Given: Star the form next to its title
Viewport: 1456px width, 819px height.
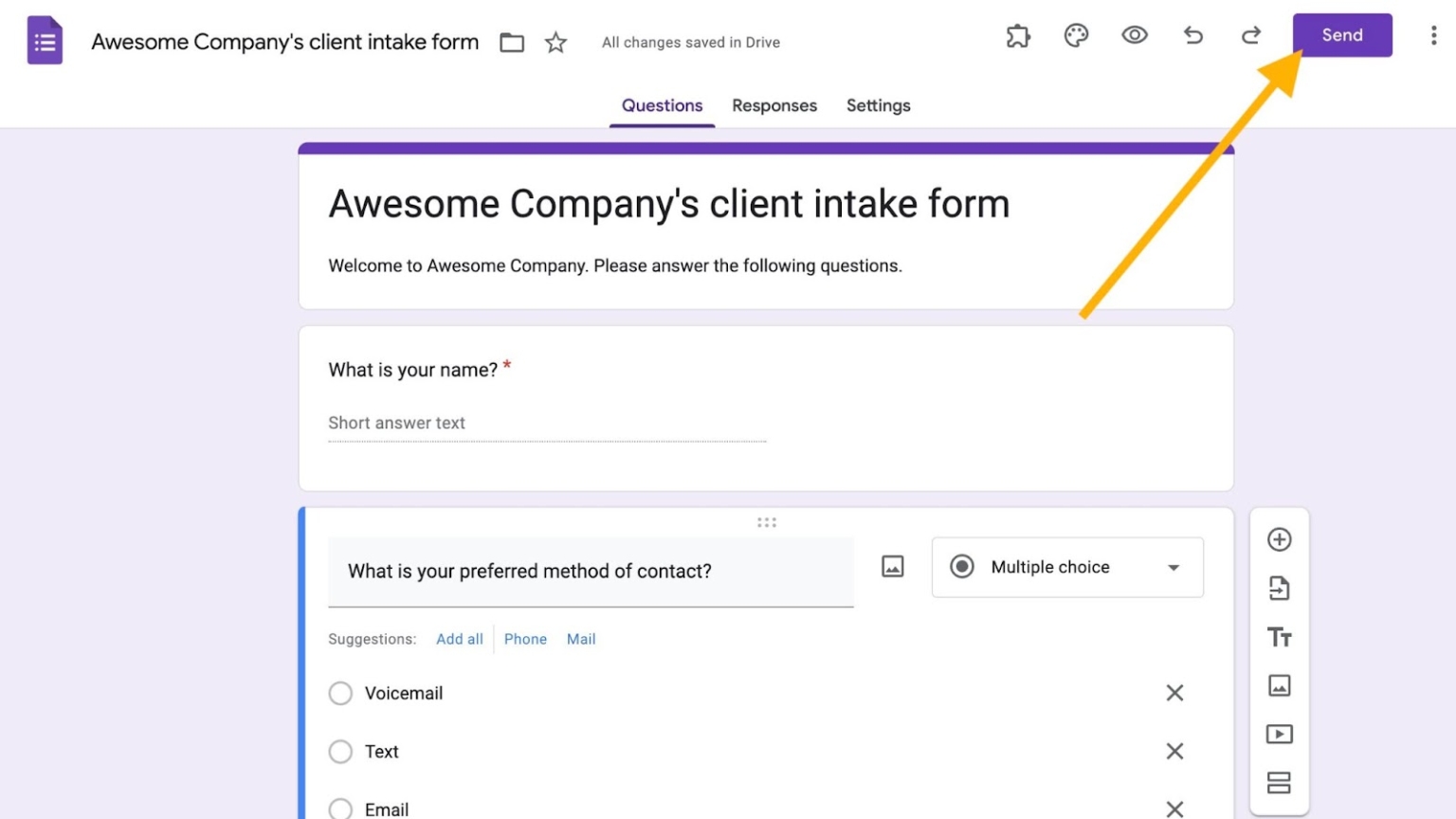Looking at the screenshot, I should pyautogui.click(x=555, y=43).
